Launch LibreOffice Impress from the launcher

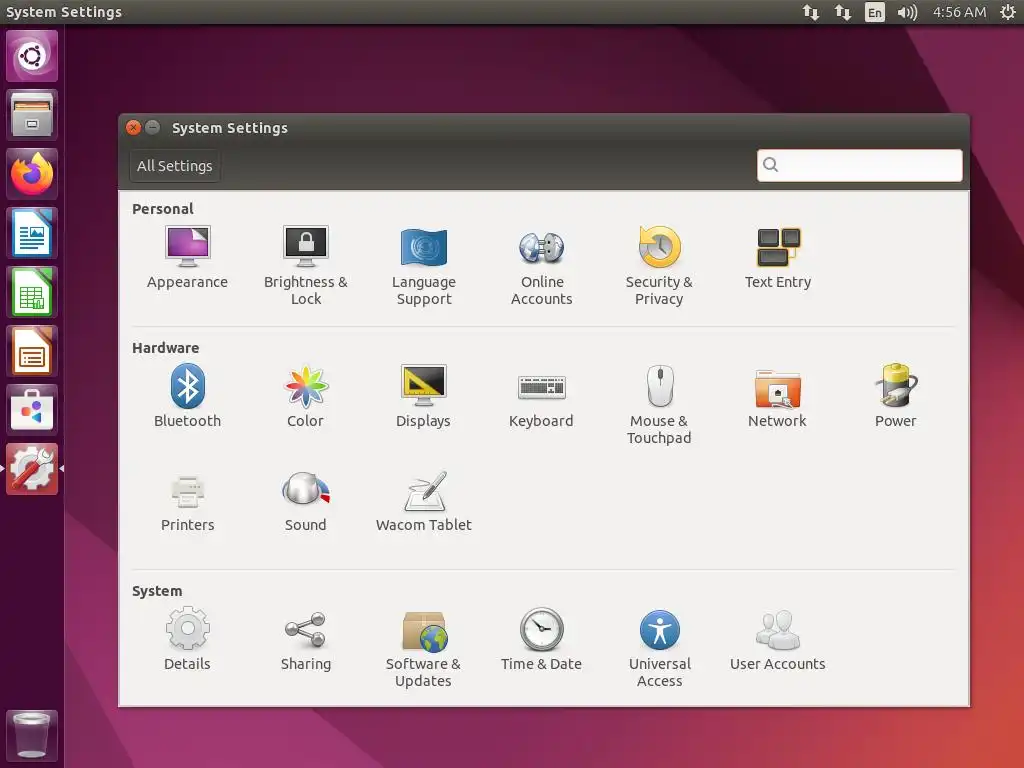(32, 351)
